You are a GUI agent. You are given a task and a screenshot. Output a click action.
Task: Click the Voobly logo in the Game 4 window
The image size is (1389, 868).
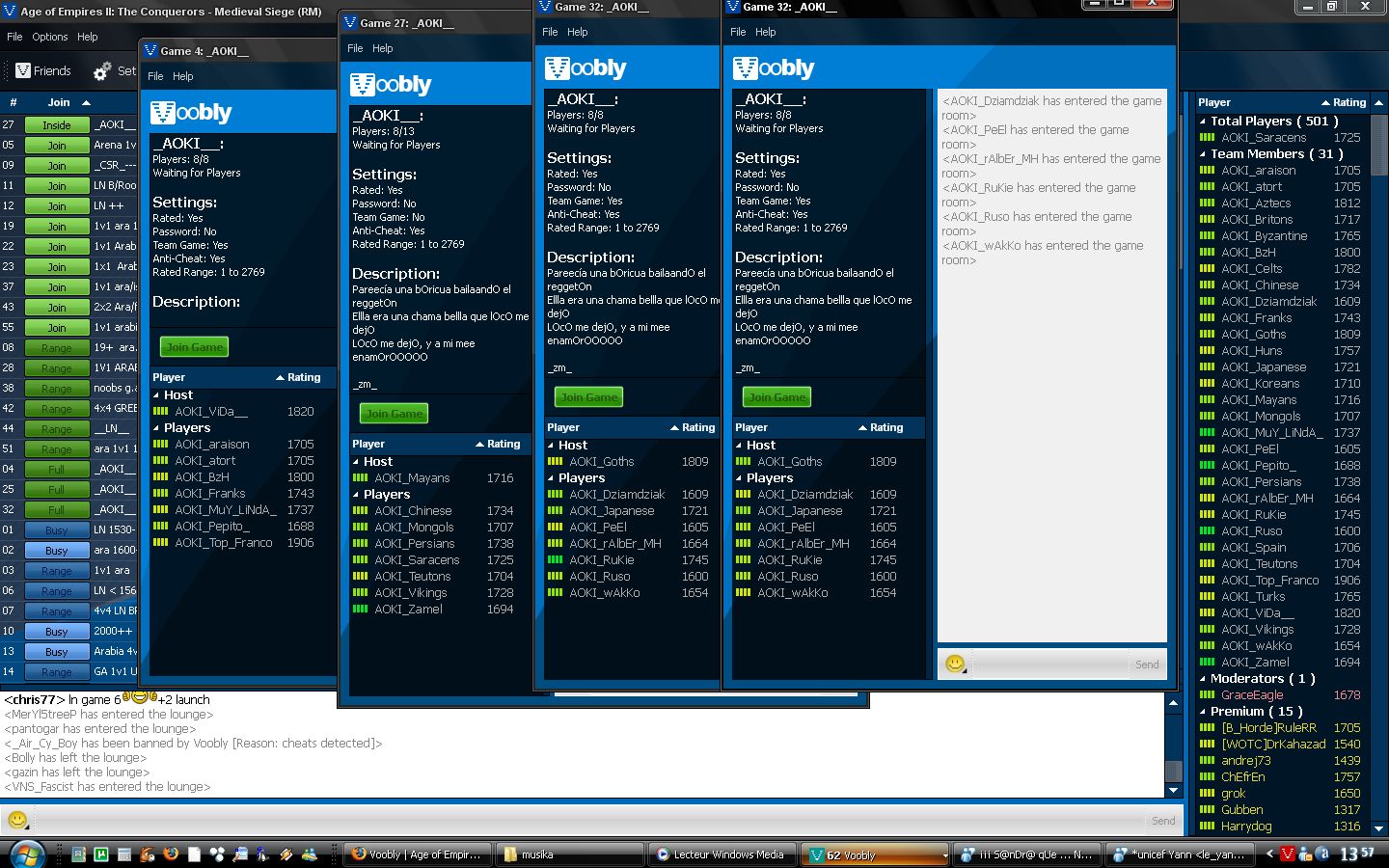[191, 113]
